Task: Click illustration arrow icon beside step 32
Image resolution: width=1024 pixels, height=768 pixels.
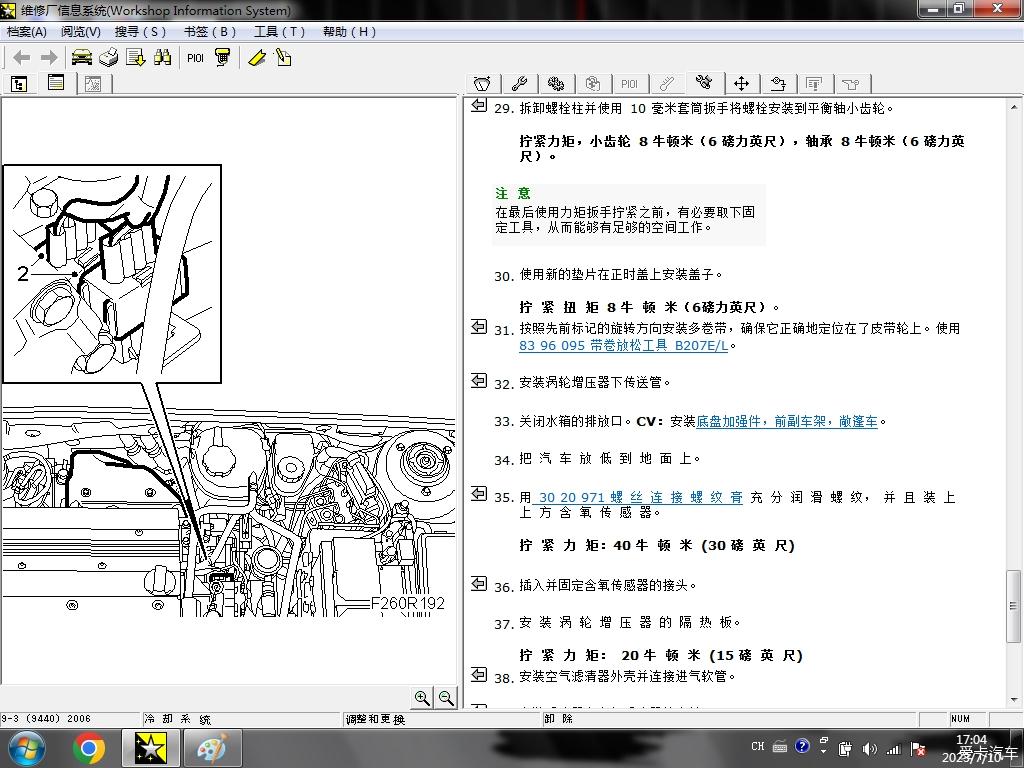Action: point(479,379)
